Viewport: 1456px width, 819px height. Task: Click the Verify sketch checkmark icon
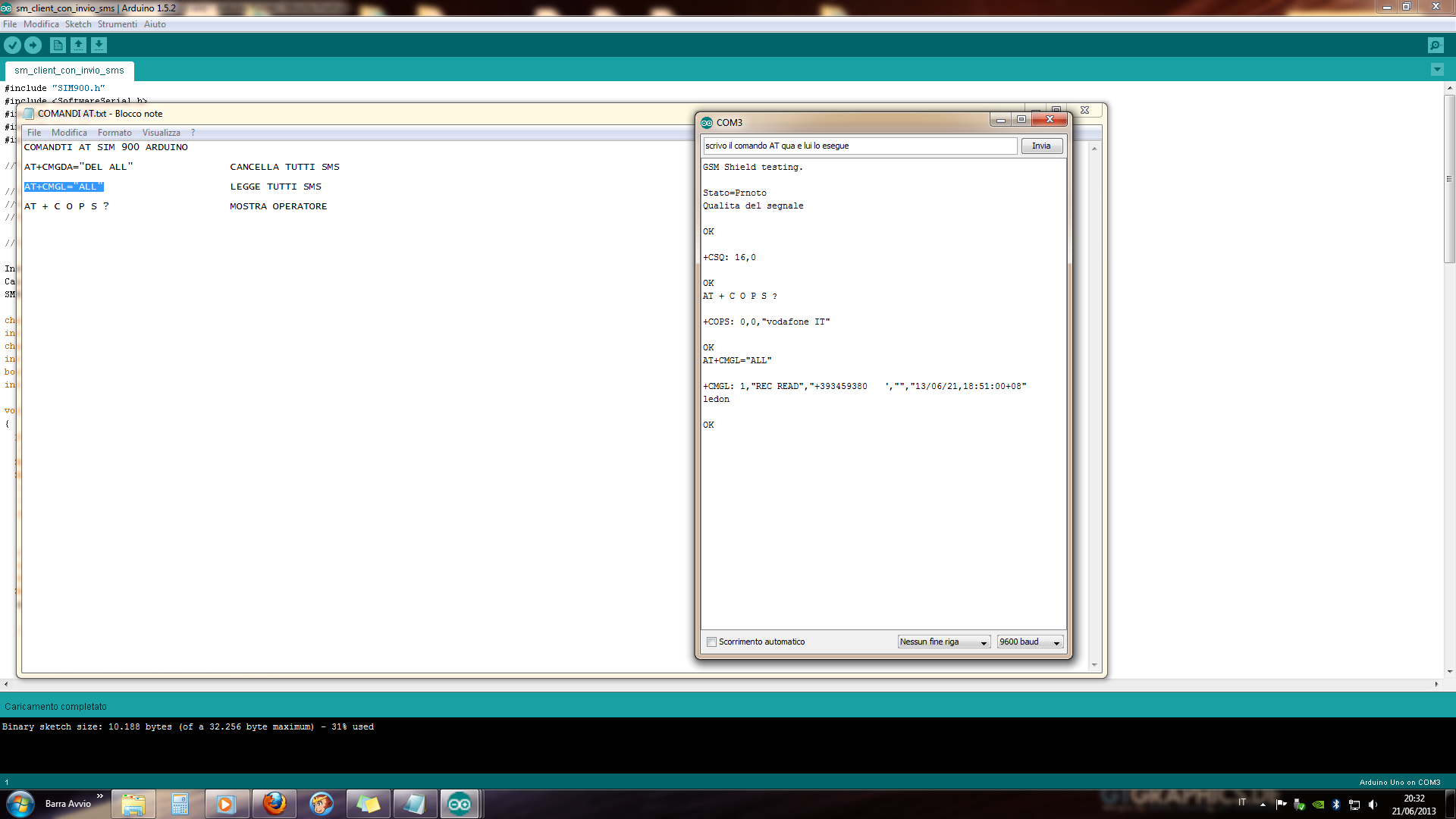(x=12, y=45)
